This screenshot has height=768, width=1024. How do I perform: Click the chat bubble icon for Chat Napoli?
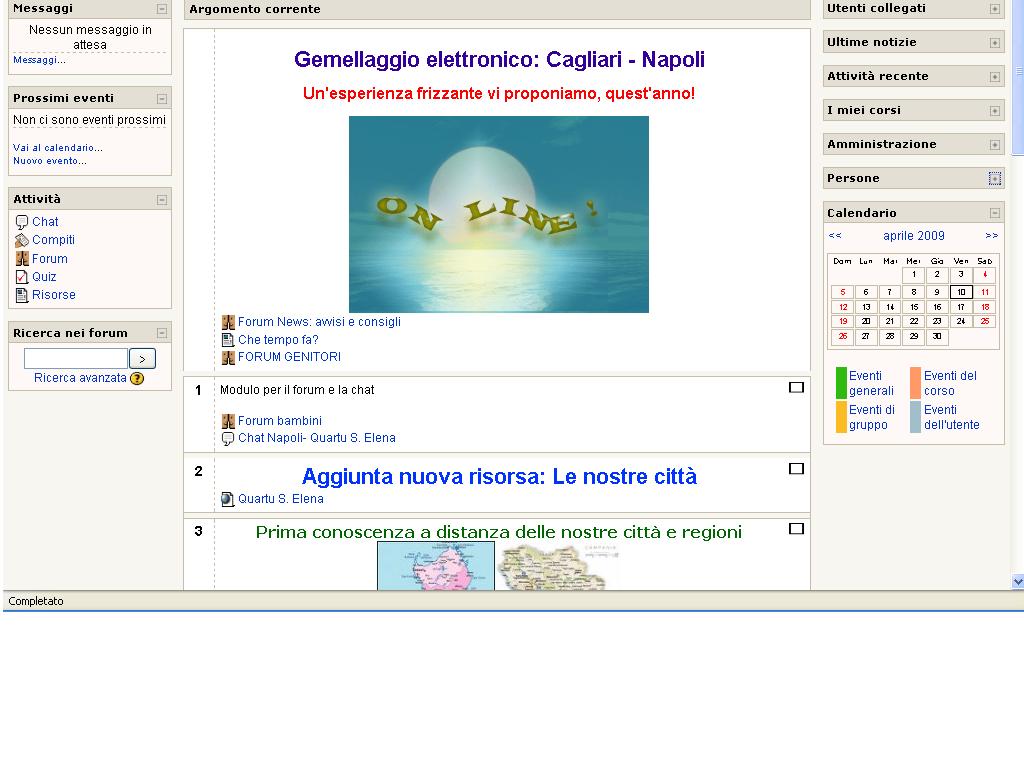(x=228, y=439)
